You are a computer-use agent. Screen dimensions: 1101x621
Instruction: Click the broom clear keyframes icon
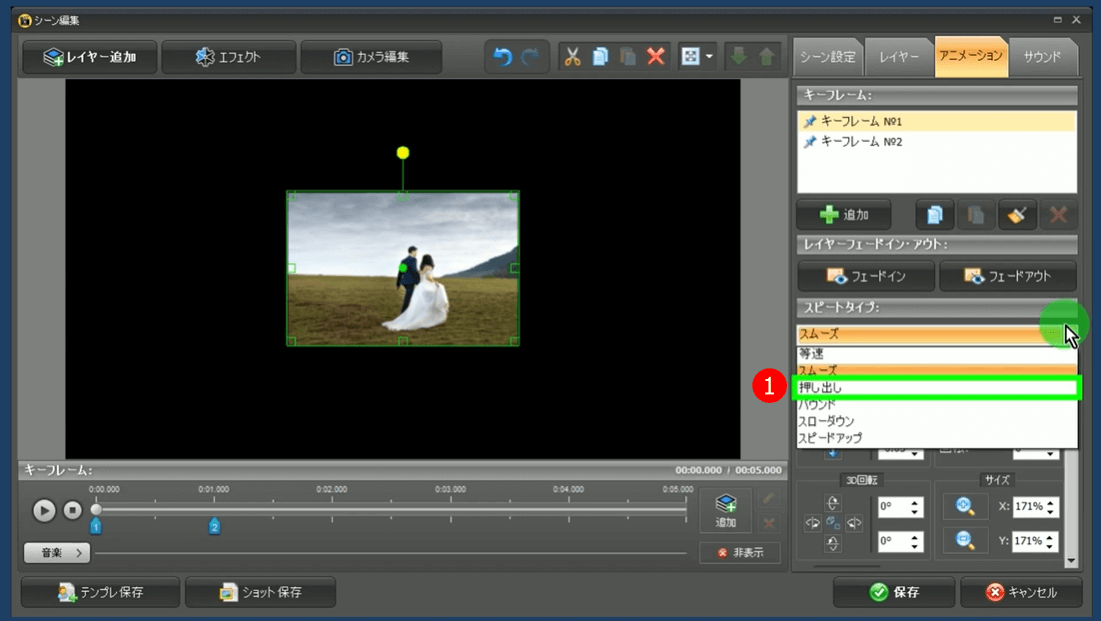[x=1016, y=215]
